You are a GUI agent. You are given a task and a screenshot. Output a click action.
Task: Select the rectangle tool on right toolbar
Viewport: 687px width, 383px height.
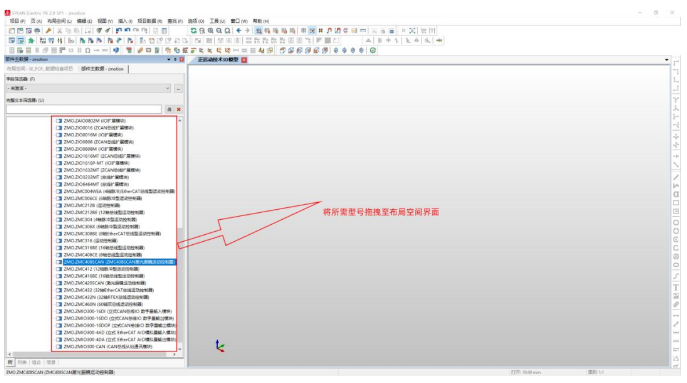pos(676,203)
